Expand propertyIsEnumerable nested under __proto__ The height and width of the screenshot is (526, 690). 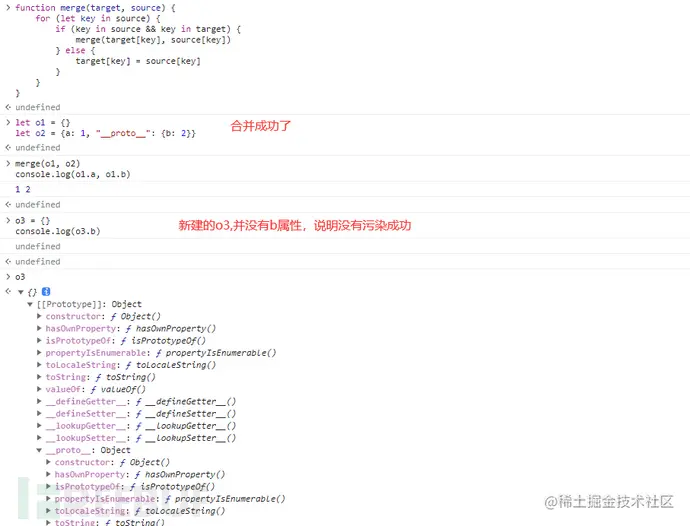coord(48,499)
